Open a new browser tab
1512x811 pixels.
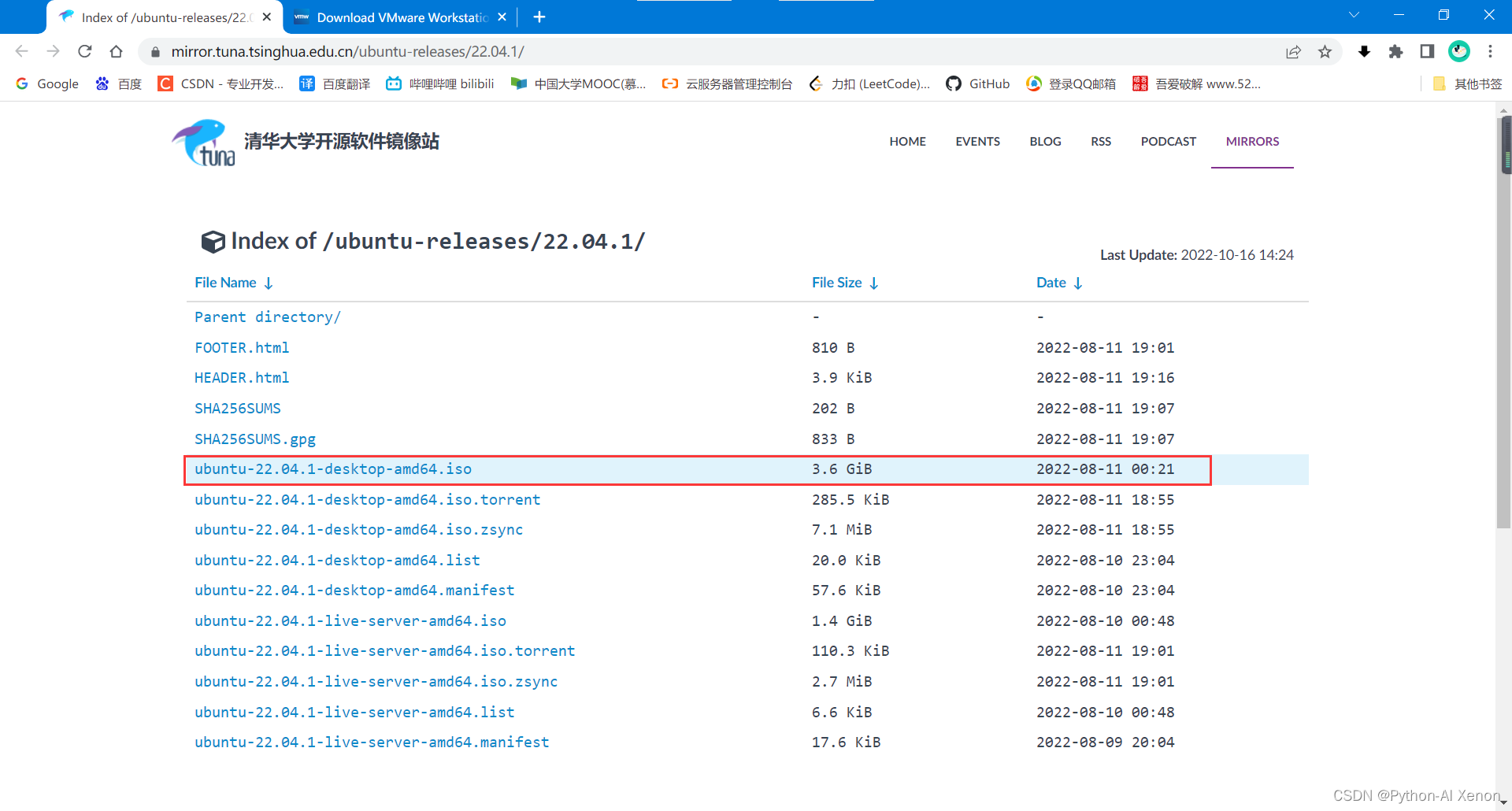pyautogui.click(x=539, y=17)
